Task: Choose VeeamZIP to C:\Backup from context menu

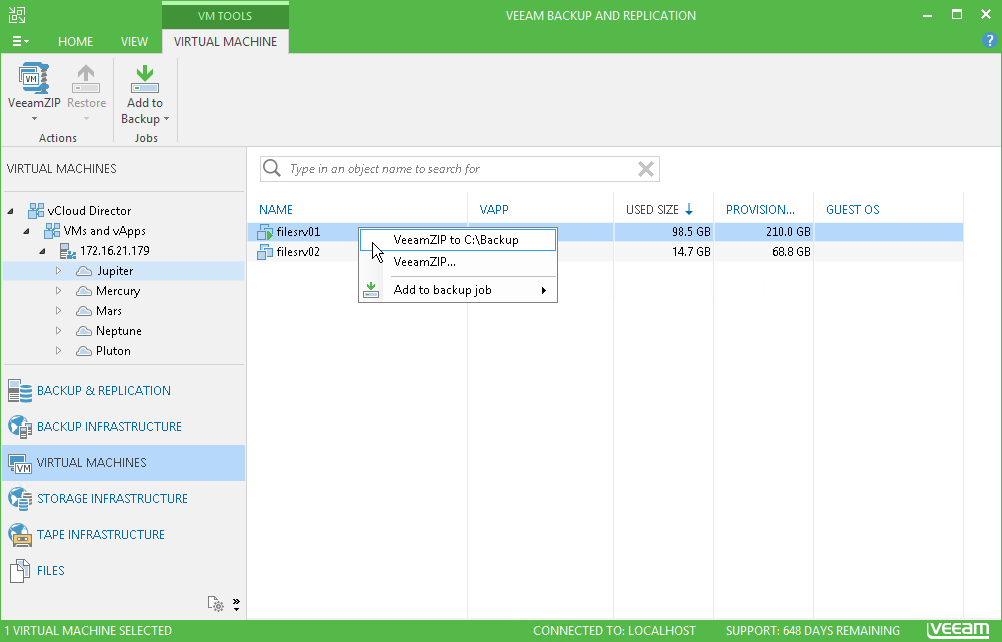Action: tap(456, 240)
